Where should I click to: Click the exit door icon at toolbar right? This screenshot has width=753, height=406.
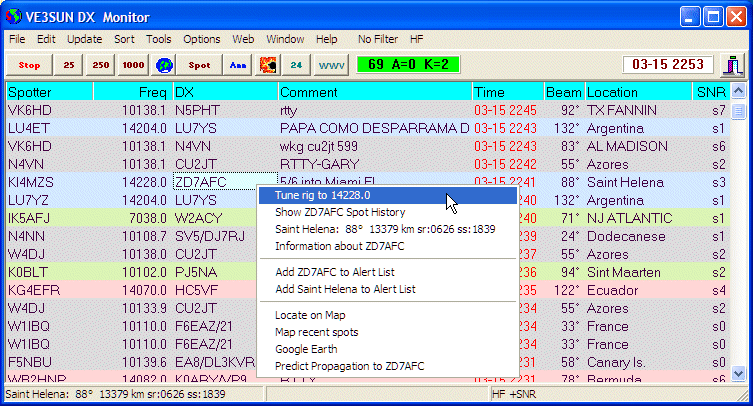pyautogui.click(x=733, y=65)
